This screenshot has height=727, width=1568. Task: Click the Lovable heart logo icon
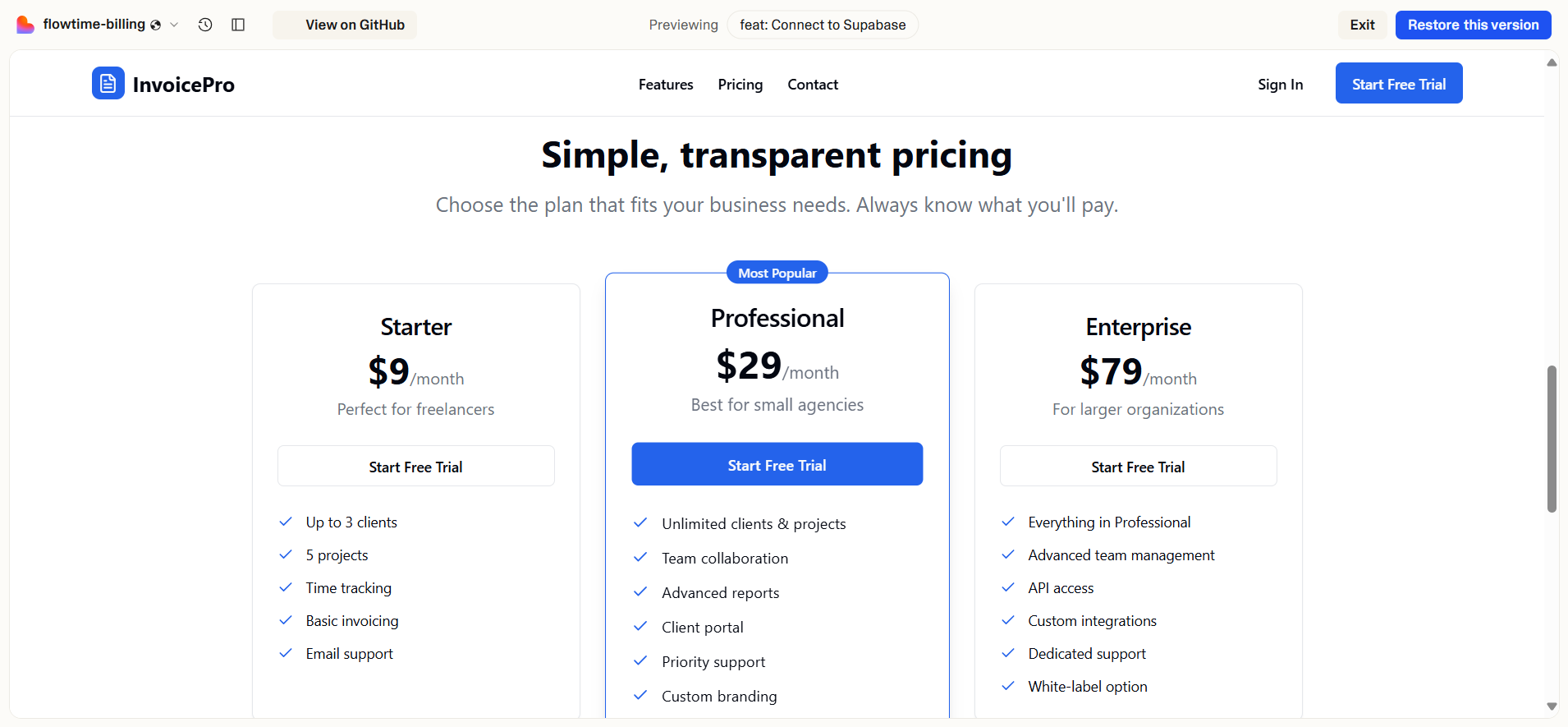[x=25, y=25]
